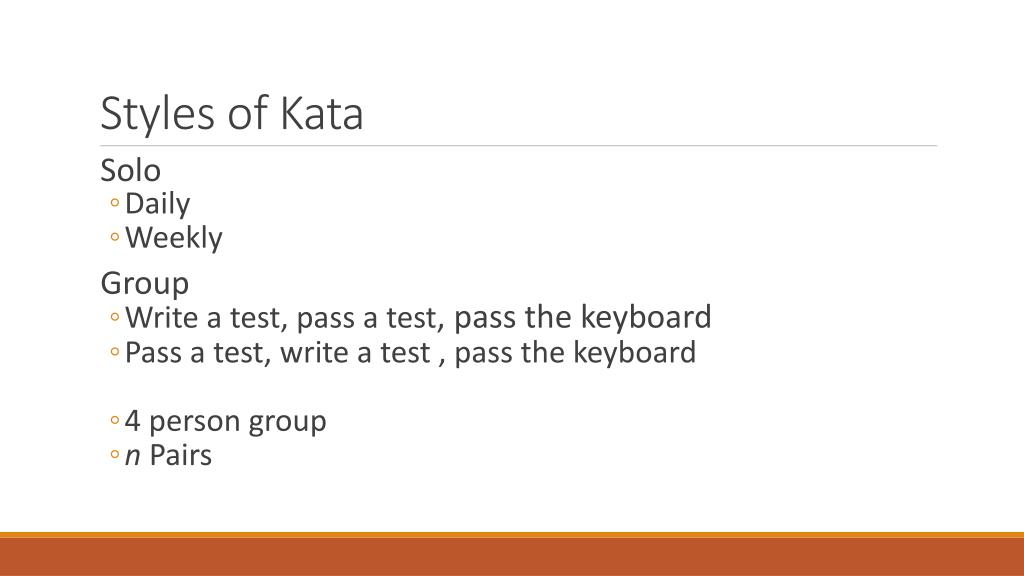Click the italic 'n' before Pairs
This screenshot has height=576, width=1024.
tap(133, 456)
